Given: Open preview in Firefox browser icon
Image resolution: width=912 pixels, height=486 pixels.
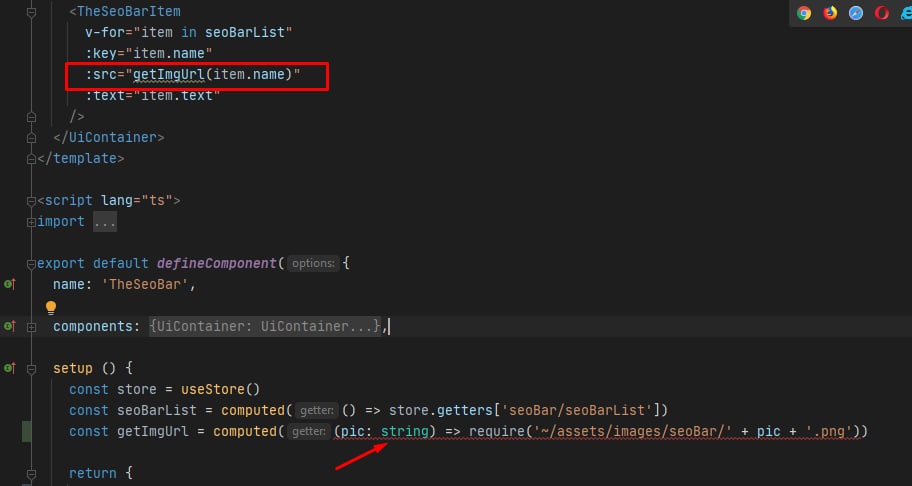Looking at the screenshot, I should click(x=830, y=13).
